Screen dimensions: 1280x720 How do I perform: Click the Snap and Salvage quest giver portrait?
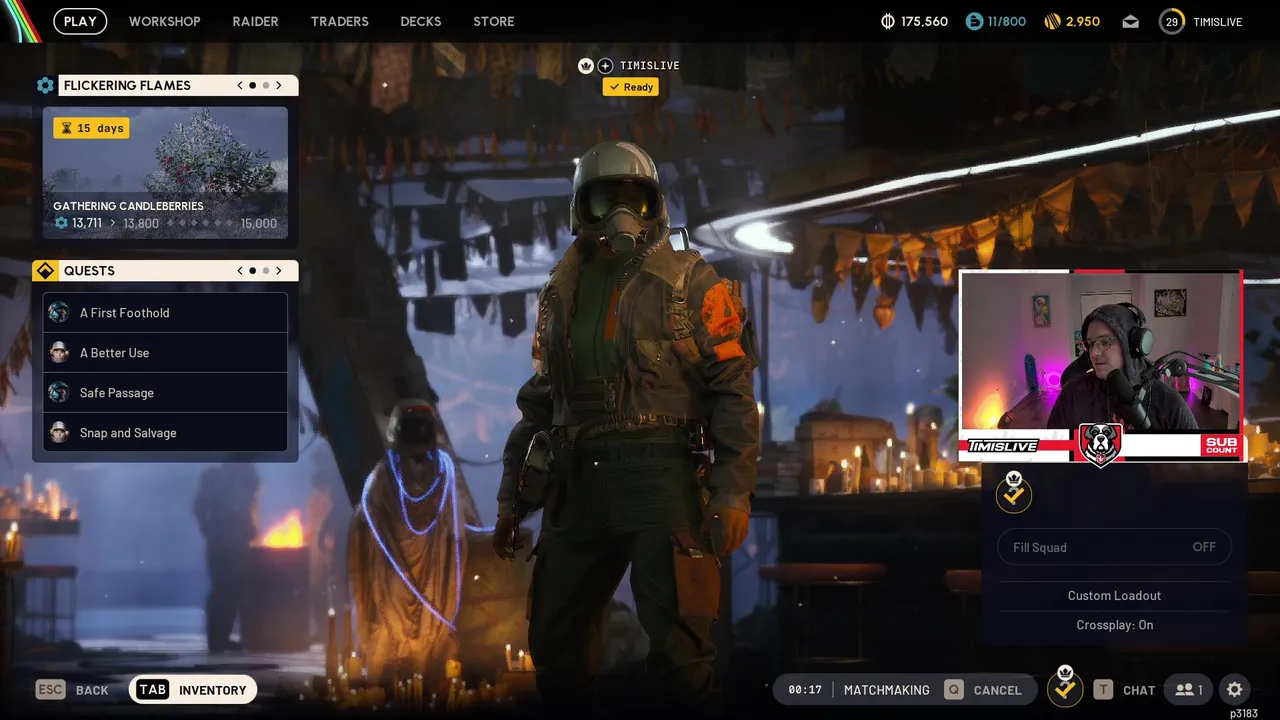[59, 433]
